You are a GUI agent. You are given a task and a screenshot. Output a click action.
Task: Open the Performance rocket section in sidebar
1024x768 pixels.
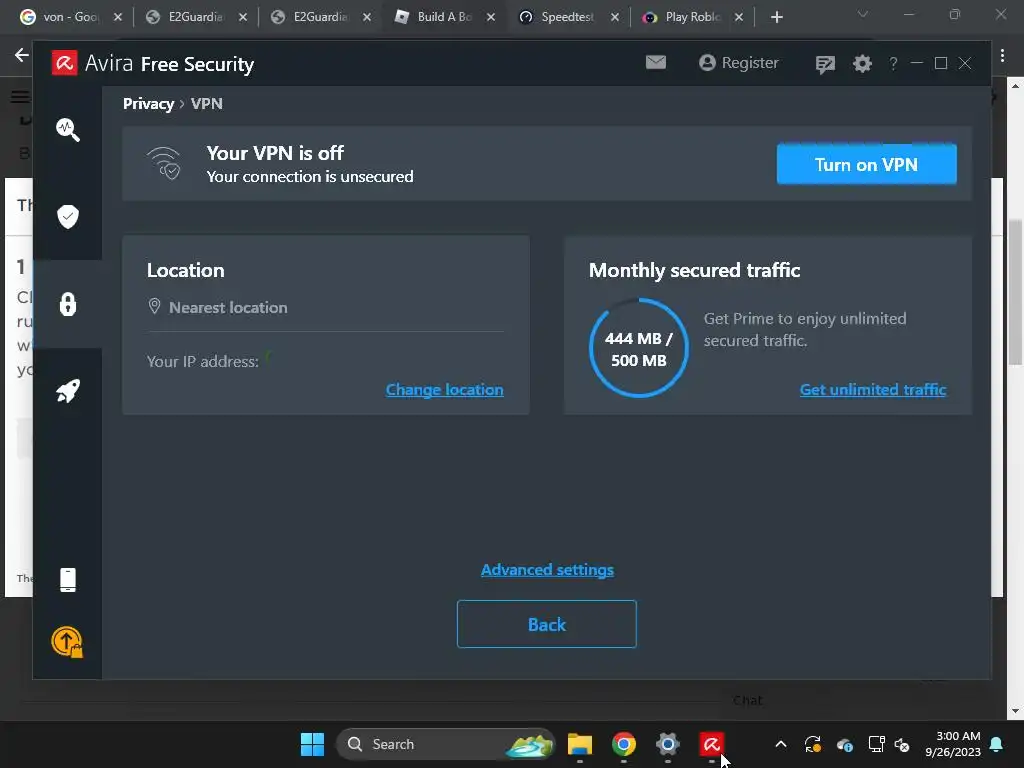[68, 391]
